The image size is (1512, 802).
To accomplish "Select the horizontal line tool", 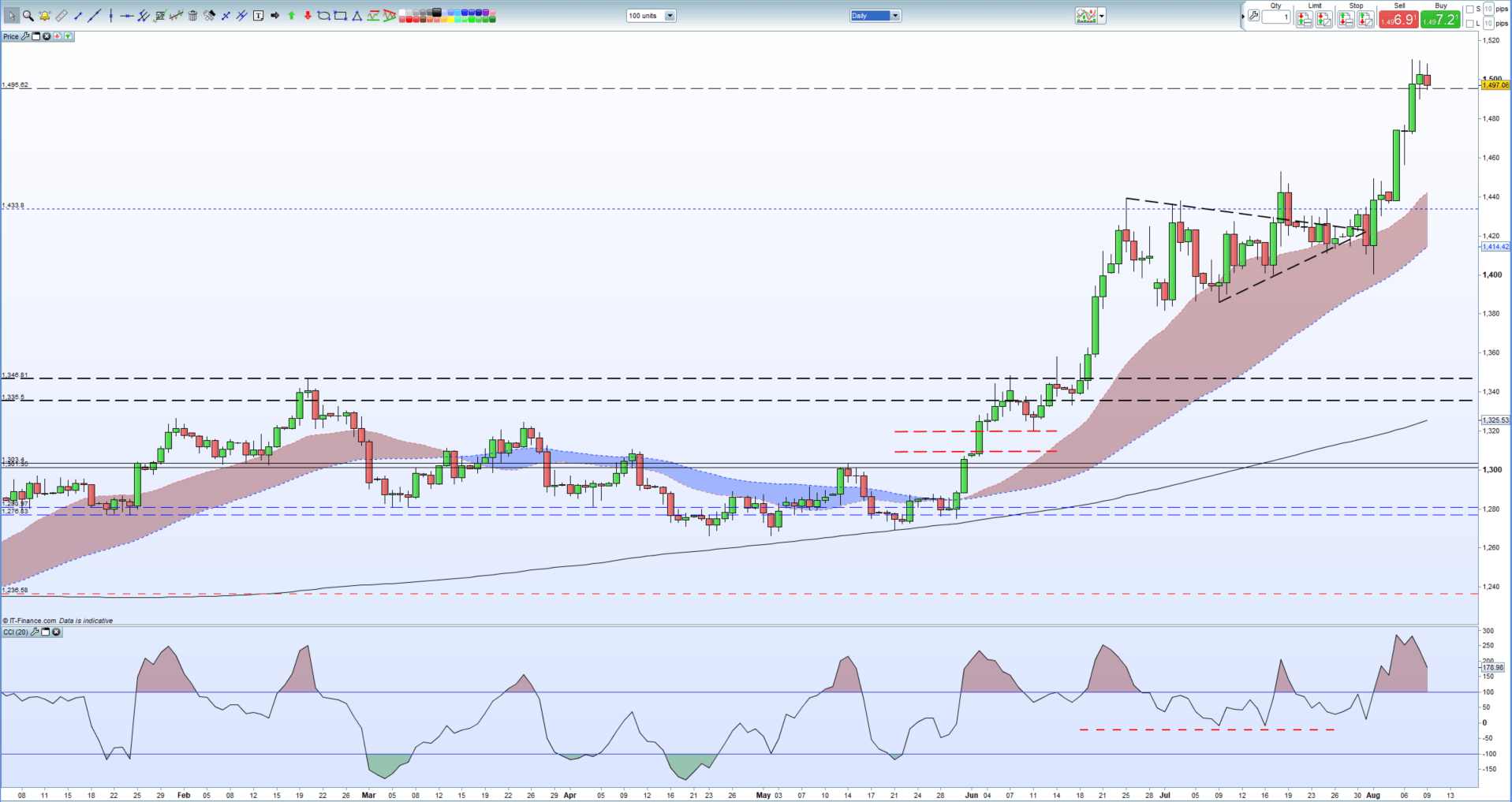I will 127,16.
